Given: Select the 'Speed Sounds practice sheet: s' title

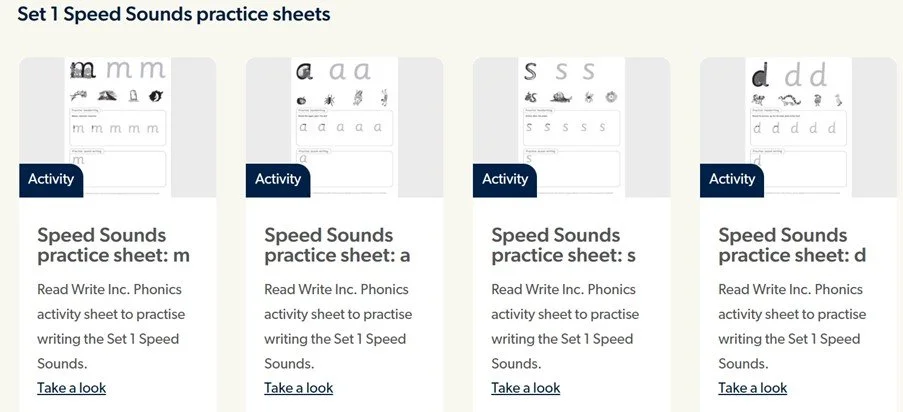Looking at the screenshot, I should click(564, 245).
